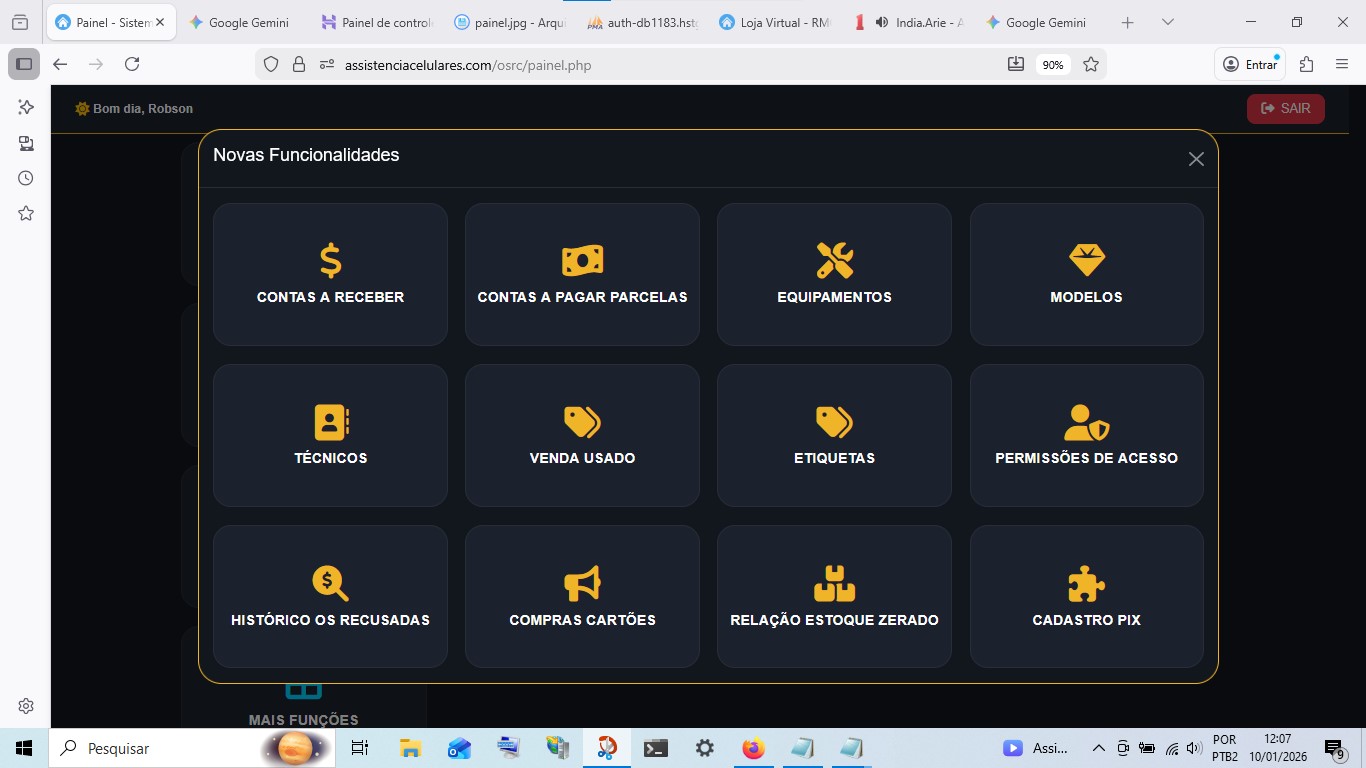Select the Cadastro Pix puzzle icon
This screenshot has height=768, width=1366.
click(1086, 583)
